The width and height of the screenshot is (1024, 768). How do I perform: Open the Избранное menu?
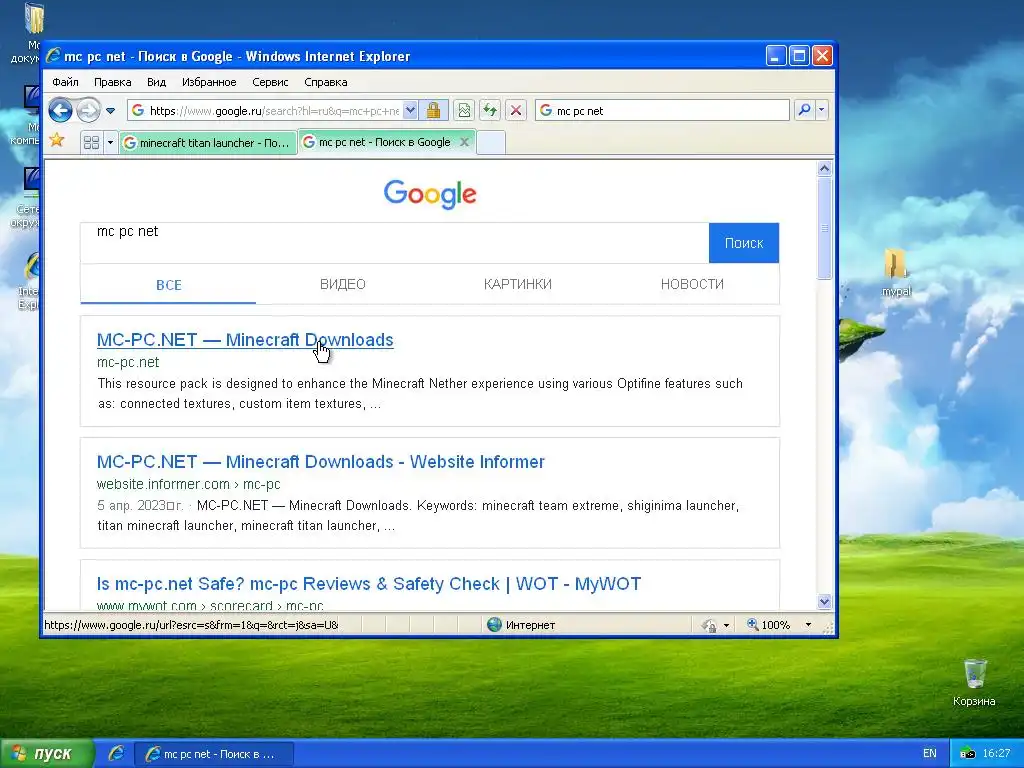pos(209,82)
